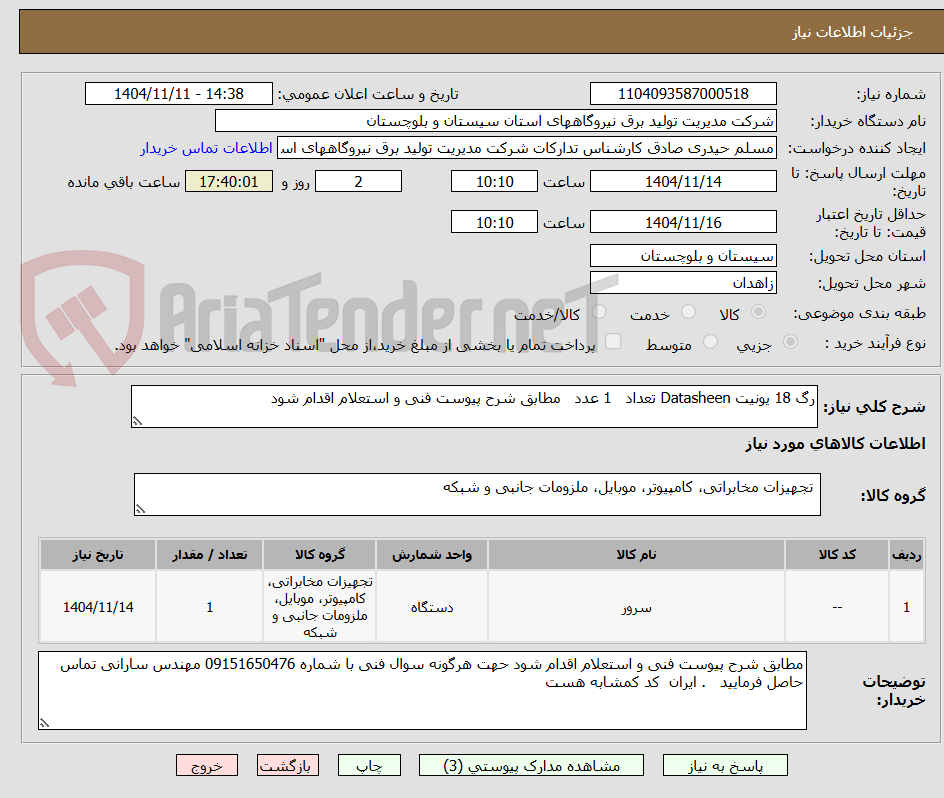Select the متوسط purchase type radio
944x798 pixels.
click(x=710, y=342)
